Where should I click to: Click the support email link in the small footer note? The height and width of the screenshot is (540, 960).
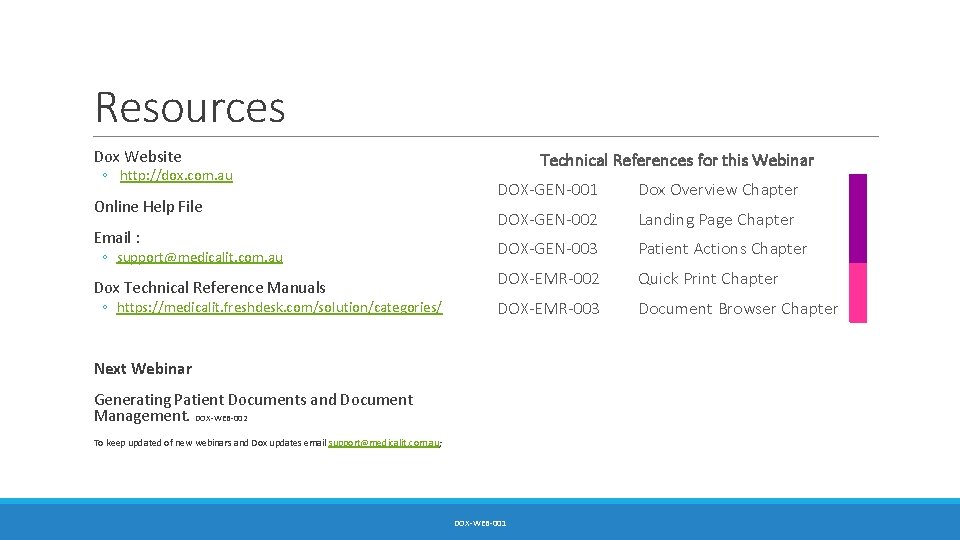[384, 443]
